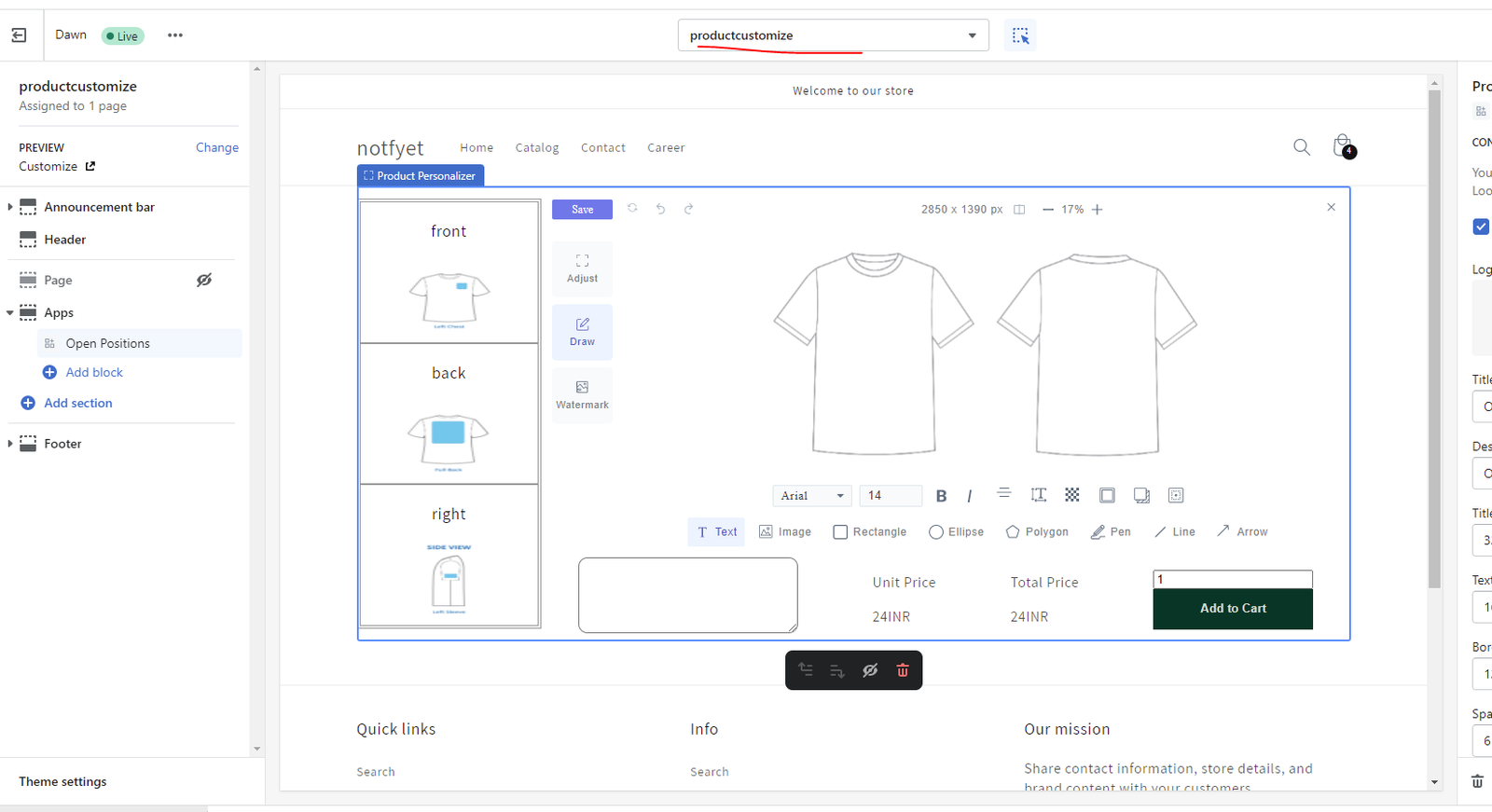Select the Image drawing tool

coord(785,532)
